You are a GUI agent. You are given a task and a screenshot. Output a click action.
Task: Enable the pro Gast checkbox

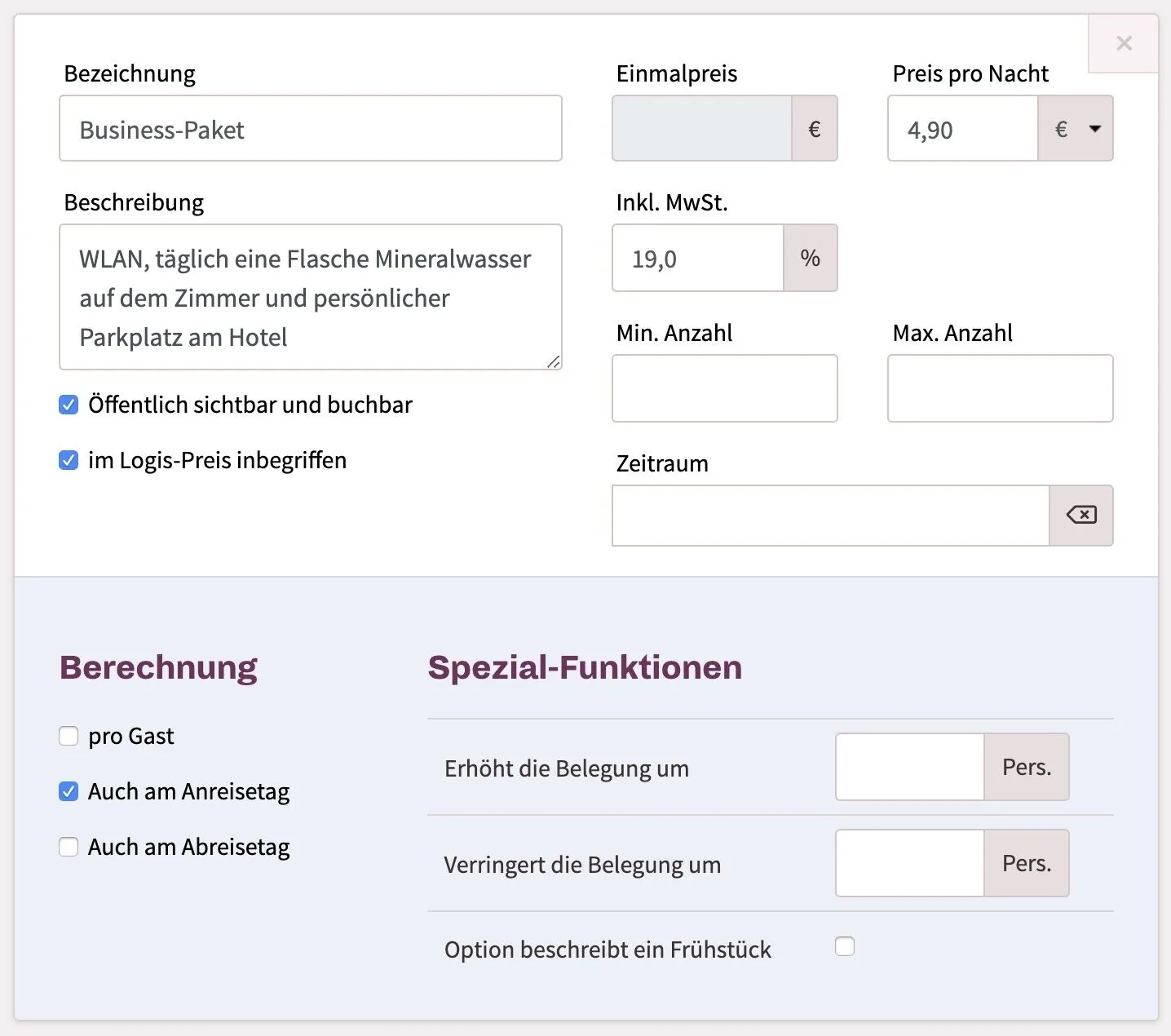[69, 736]
